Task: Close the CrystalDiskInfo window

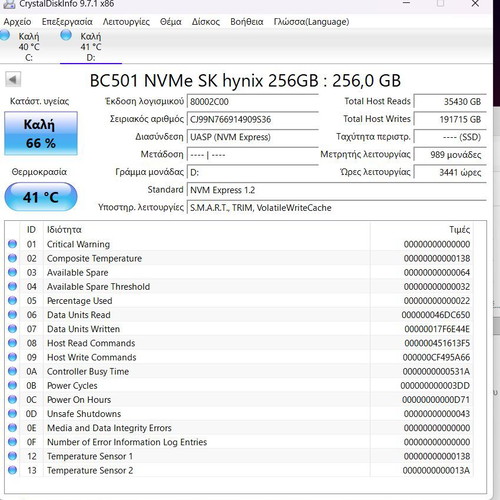Action: [x=475, y=4]
